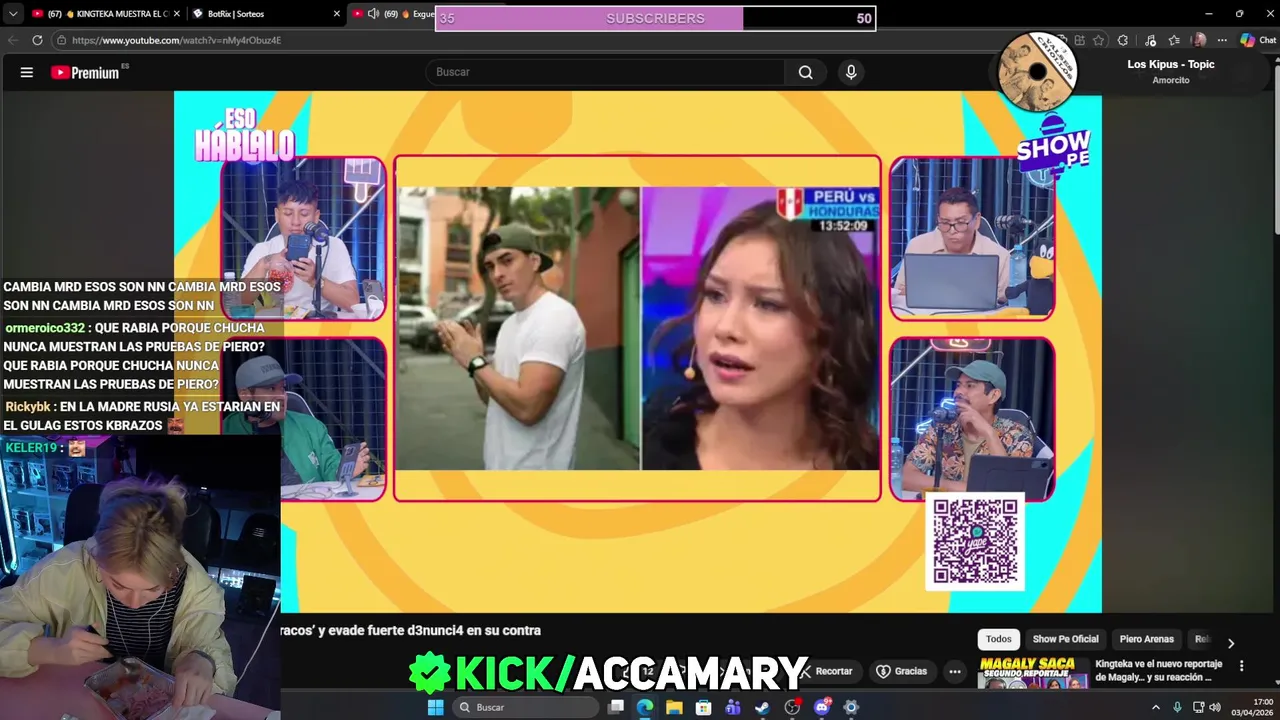Go back with the browser back arrow
This screenshot has width=1280, height=720.
13,40
